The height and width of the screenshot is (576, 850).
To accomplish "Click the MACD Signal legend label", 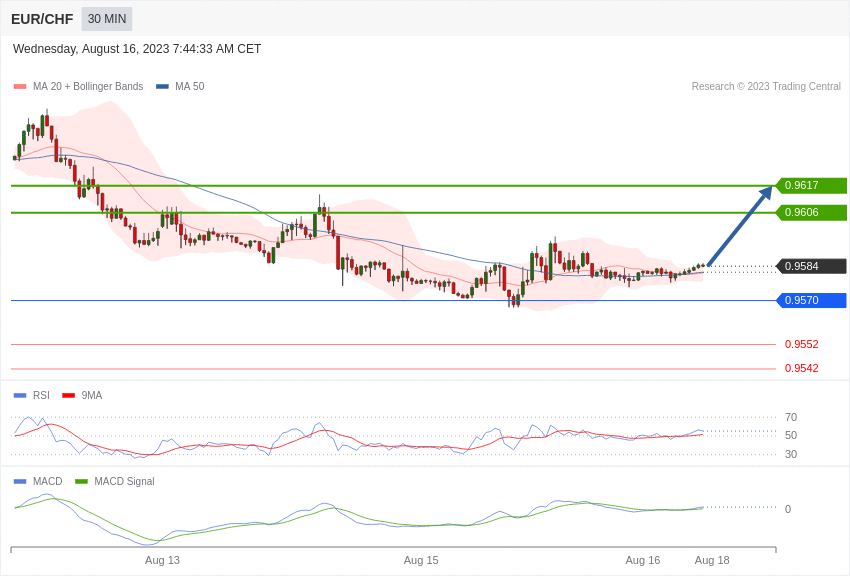I will click(124, 482).
